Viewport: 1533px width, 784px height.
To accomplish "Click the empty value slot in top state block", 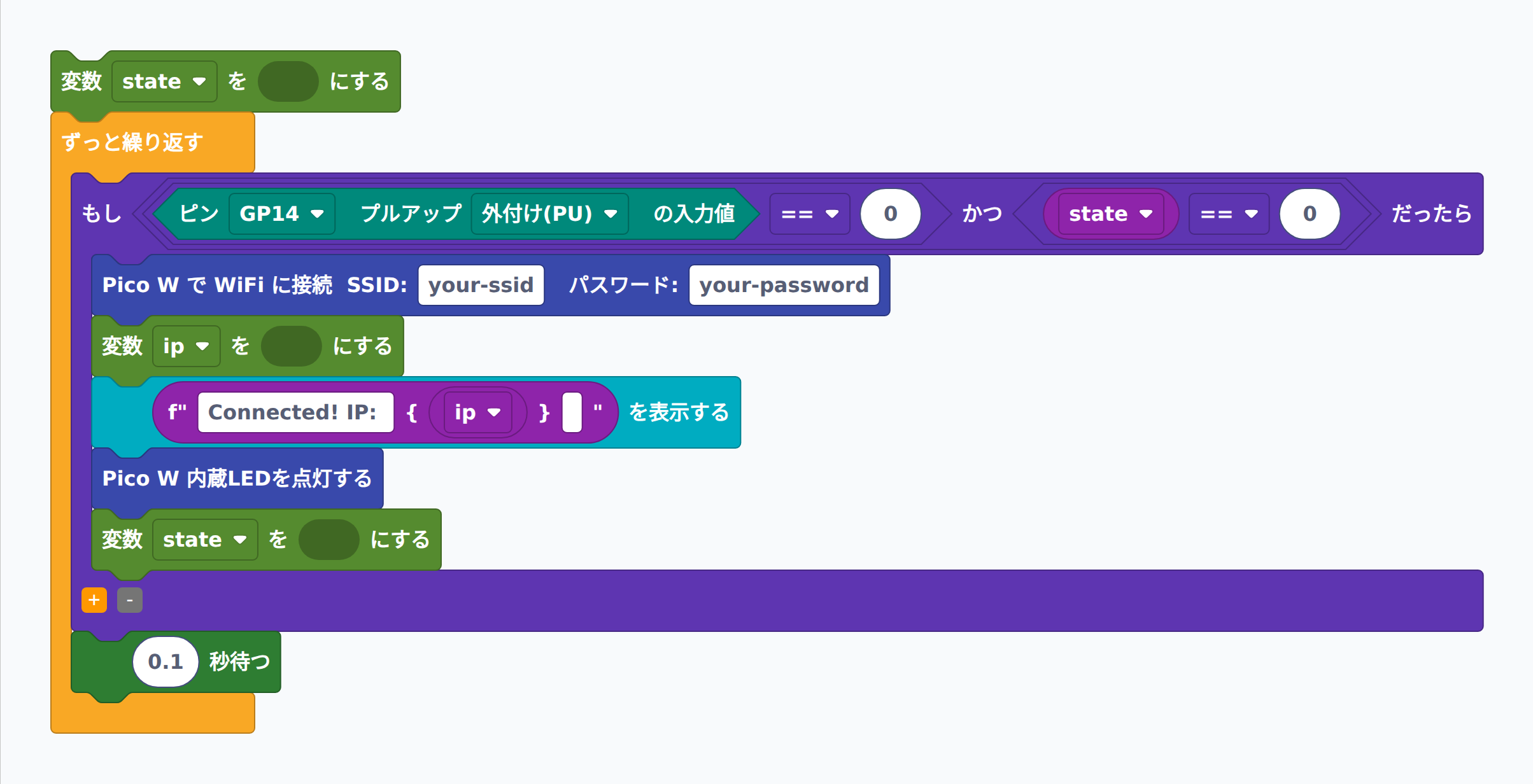I will 288,81.
